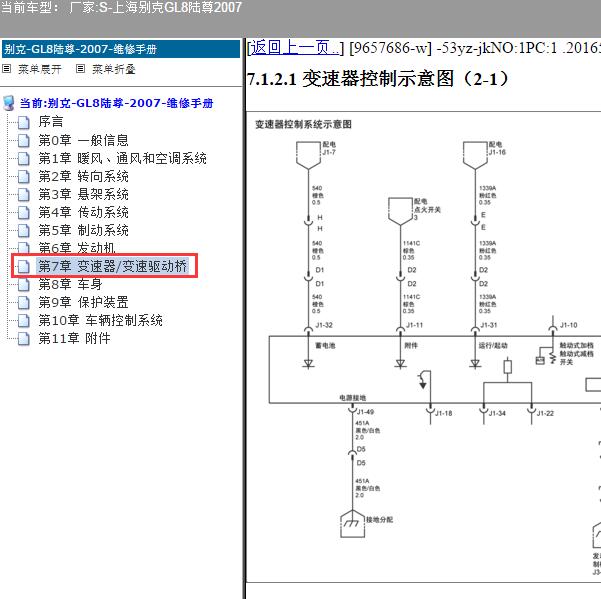Open 第1章 暖风、通风和空调系统

[x=122, y=158]
